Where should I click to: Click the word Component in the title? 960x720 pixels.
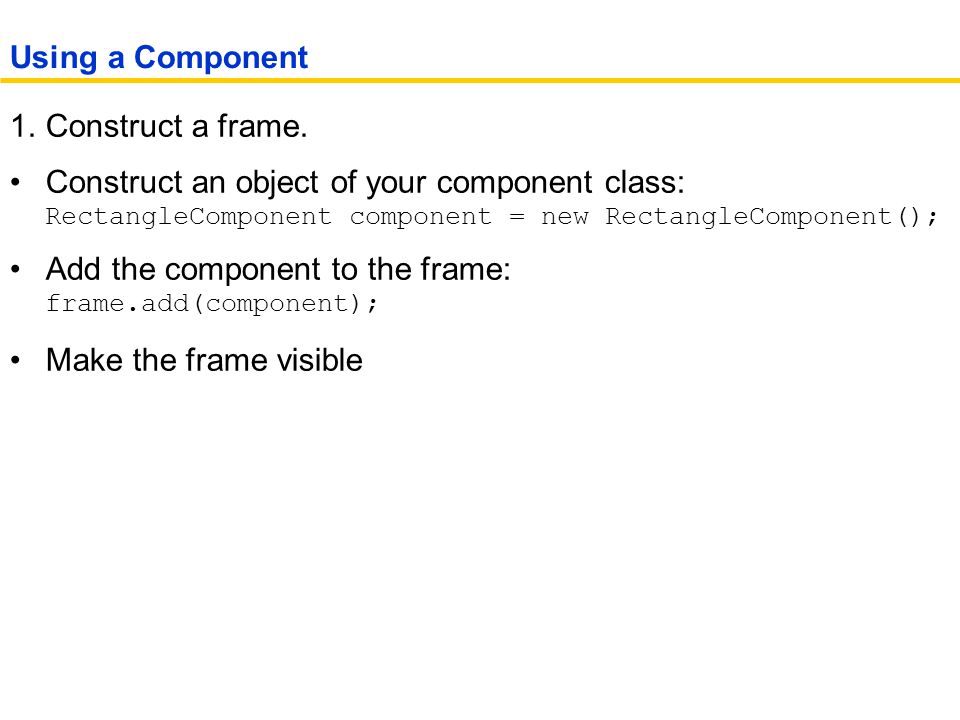pos(221,58)
